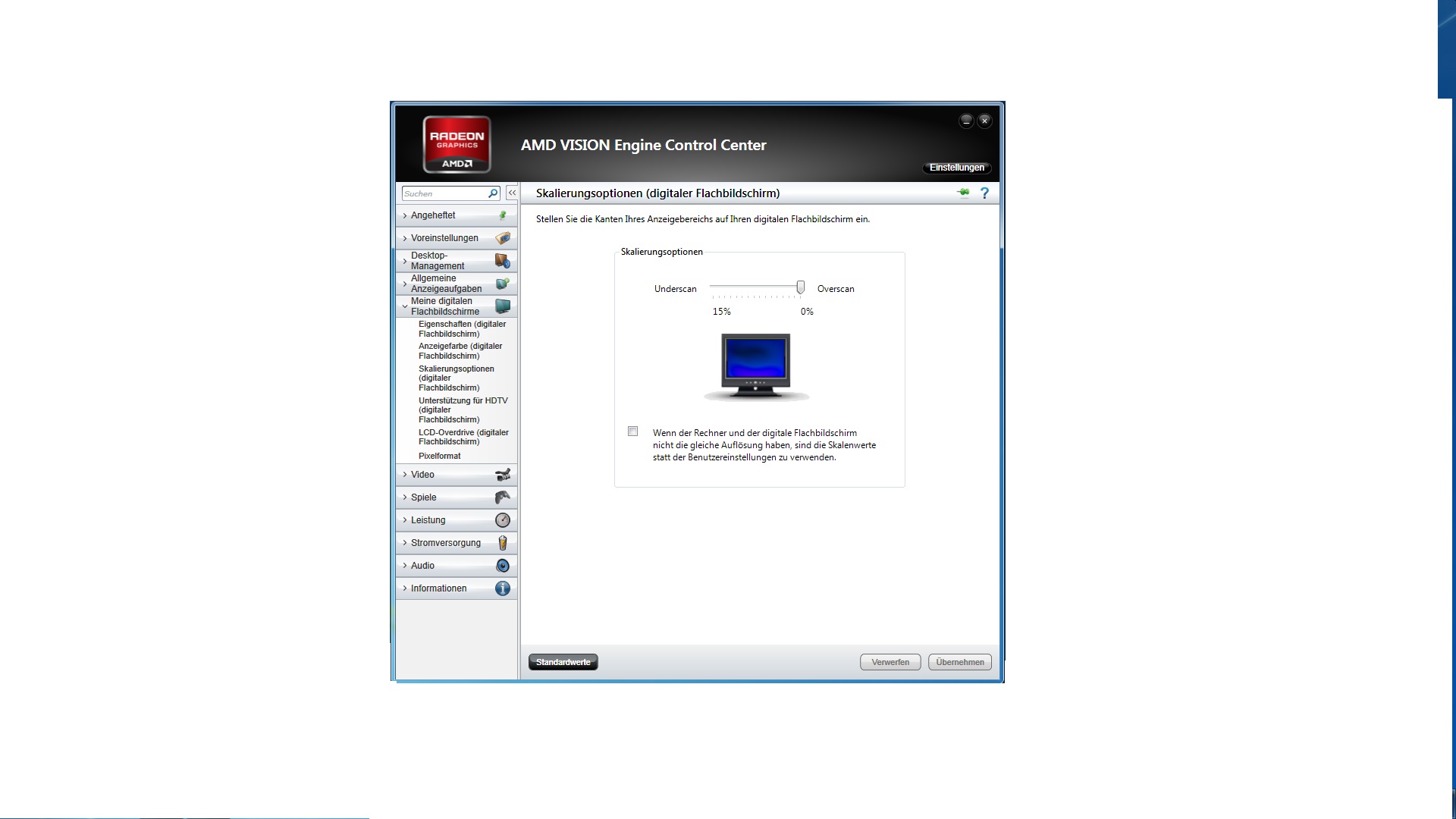
Task: Expand Allgemeine Anzeigeaufgaben section
Action: click(x=457, y=284)
